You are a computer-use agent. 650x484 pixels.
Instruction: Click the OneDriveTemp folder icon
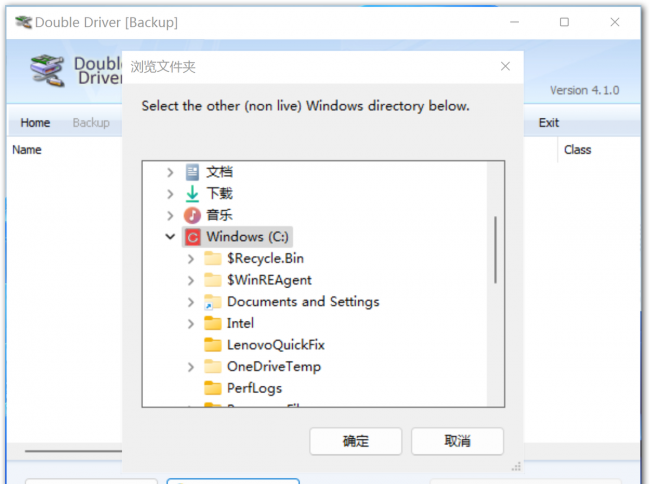coord(213,366)
